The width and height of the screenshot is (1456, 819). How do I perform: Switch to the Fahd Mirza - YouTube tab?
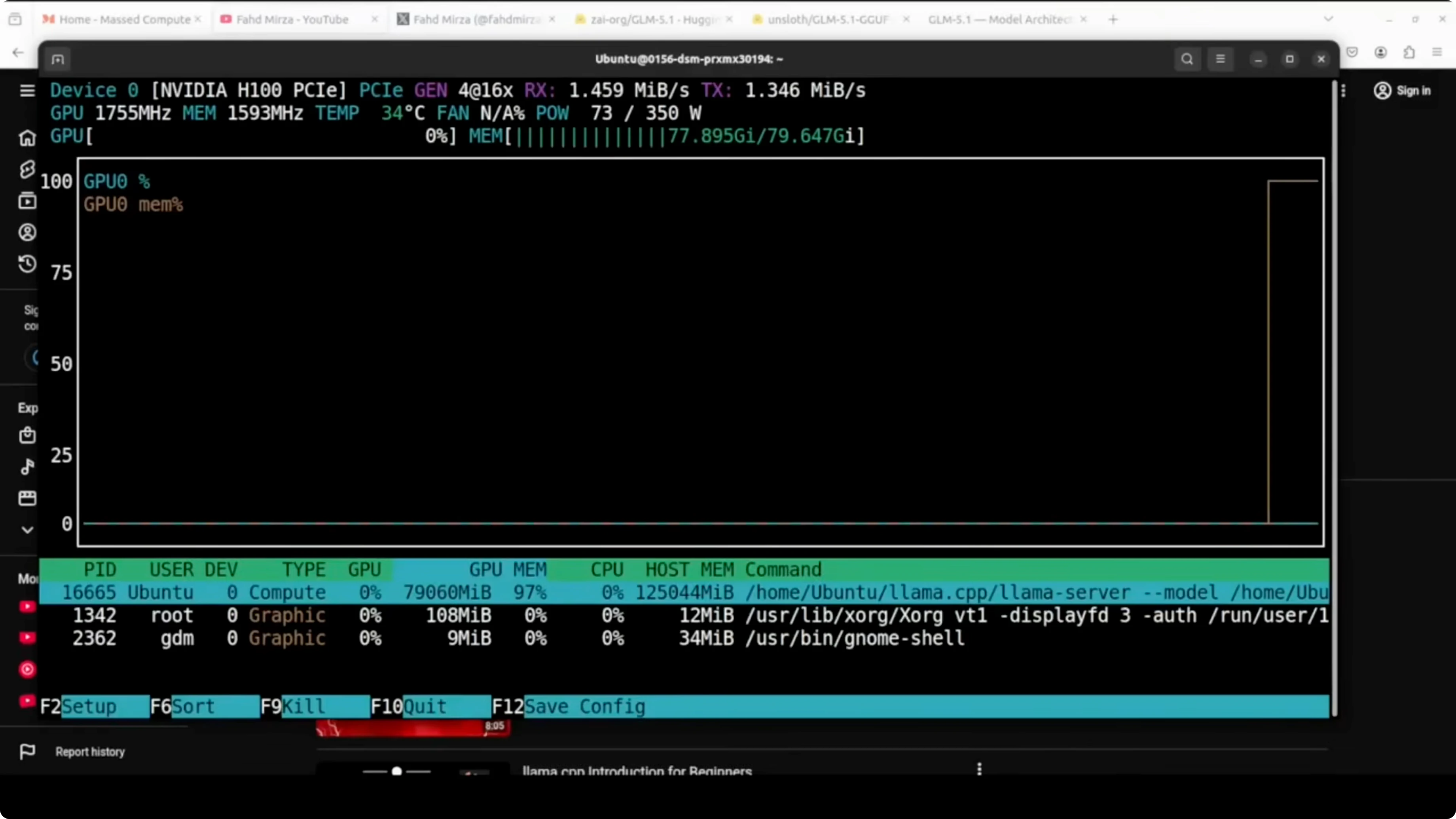(292, 19)
